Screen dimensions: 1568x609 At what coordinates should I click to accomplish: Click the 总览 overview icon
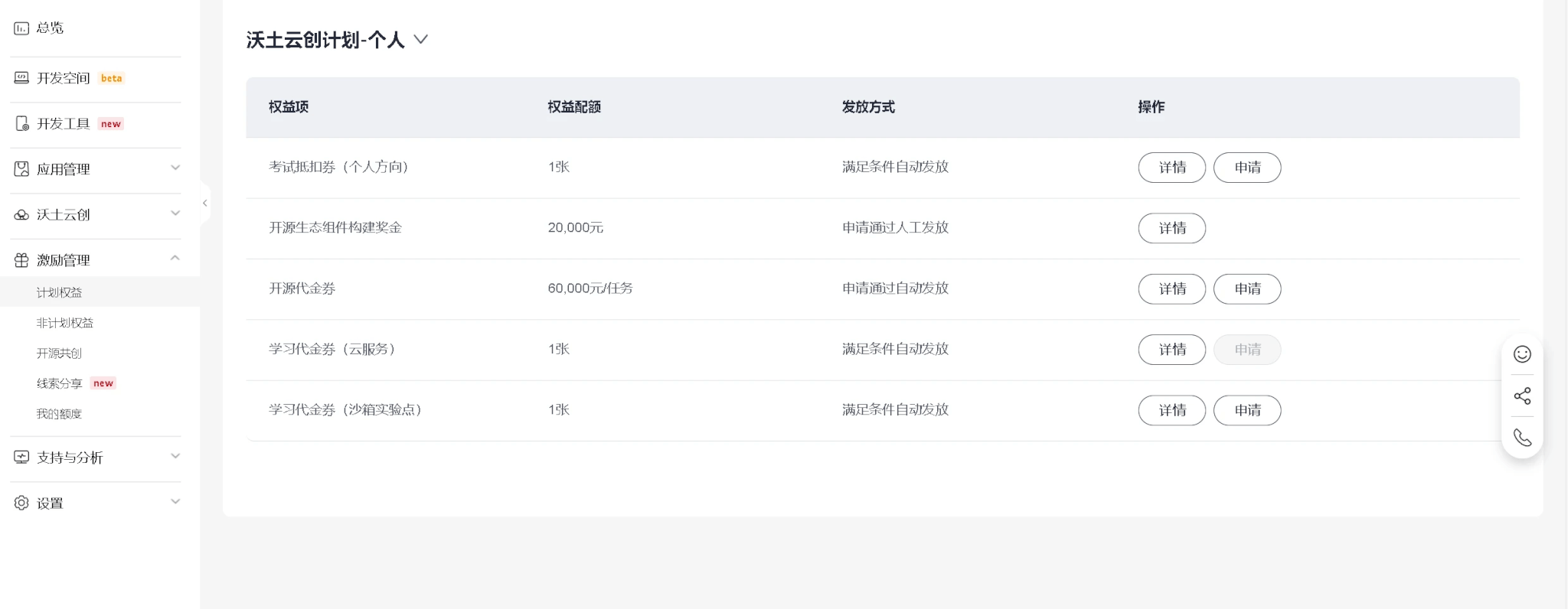pyautogui.click(x=21, y=28)
